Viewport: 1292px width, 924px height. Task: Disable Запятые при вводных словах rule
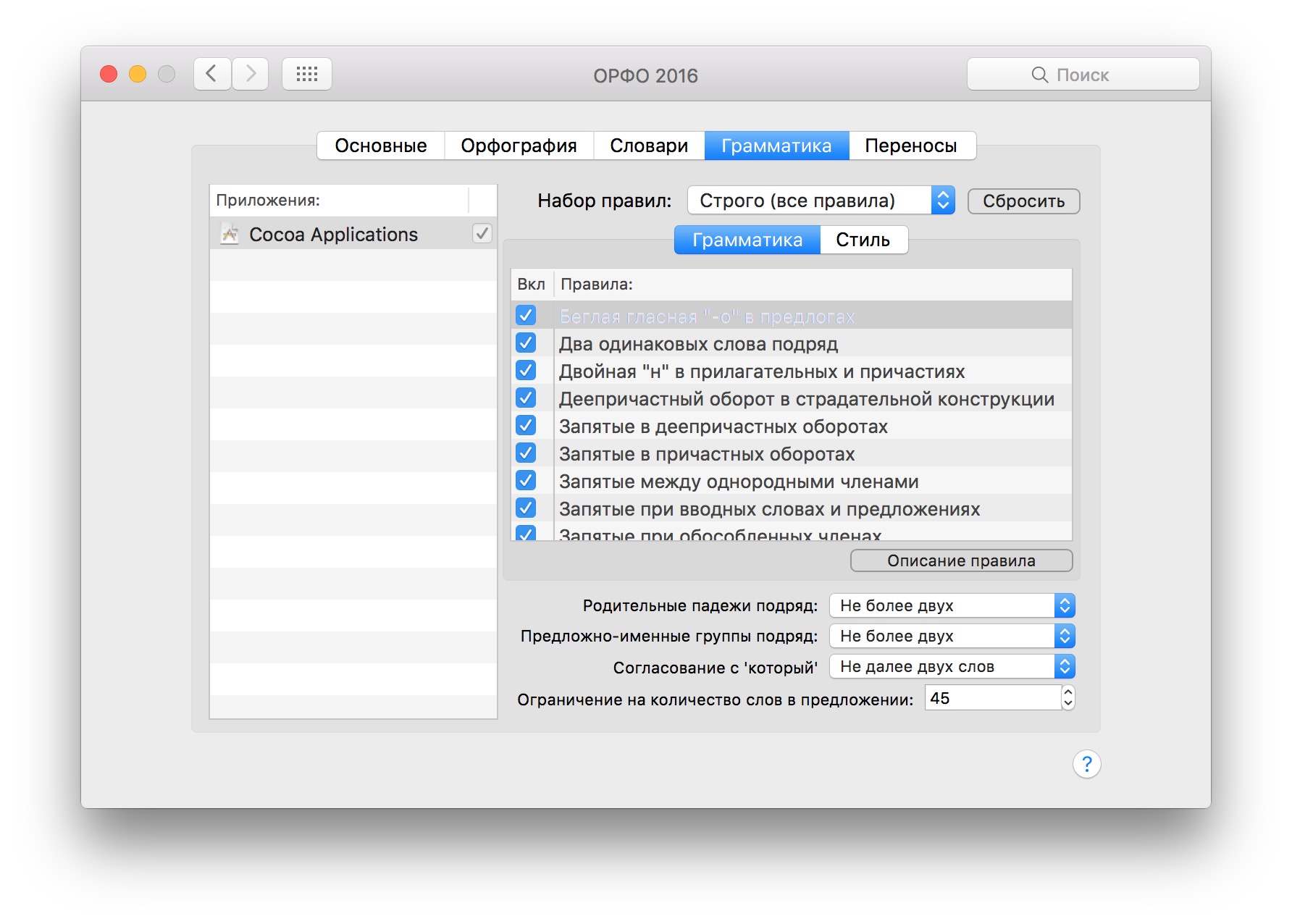526,508
